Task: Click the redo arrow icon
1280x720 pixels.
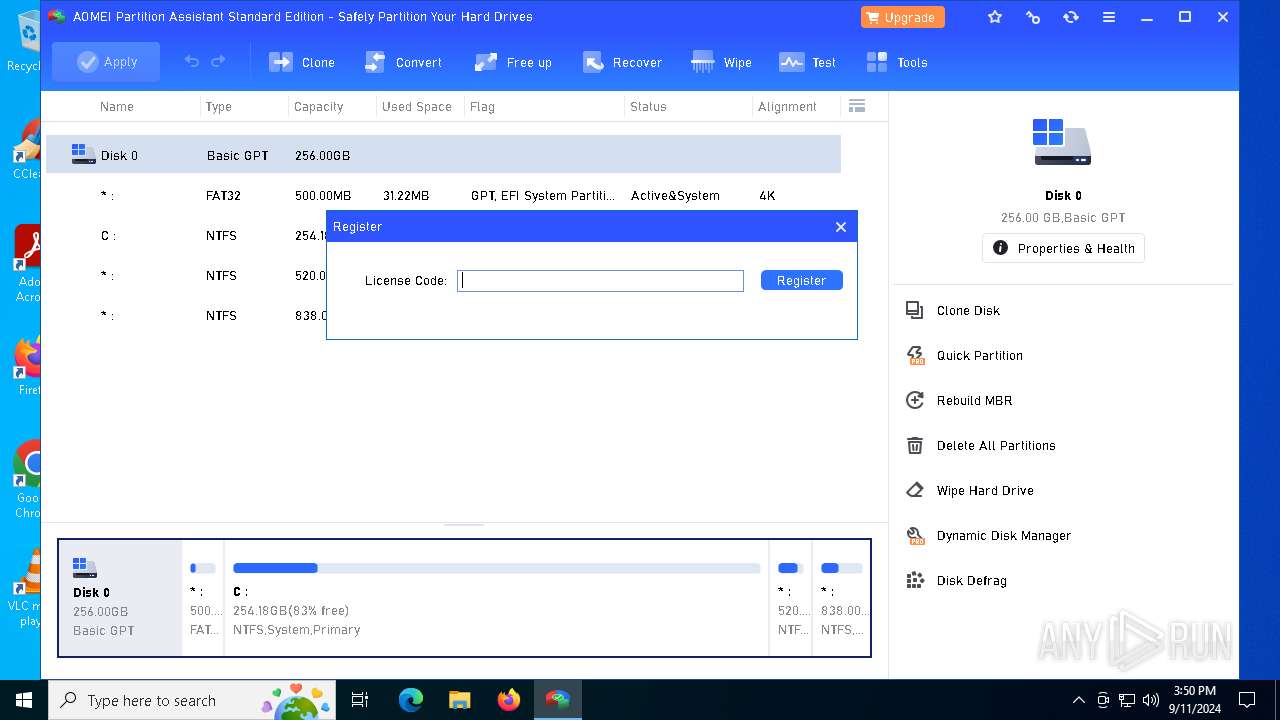Action: pyautogui.click(x=218, y=62)
